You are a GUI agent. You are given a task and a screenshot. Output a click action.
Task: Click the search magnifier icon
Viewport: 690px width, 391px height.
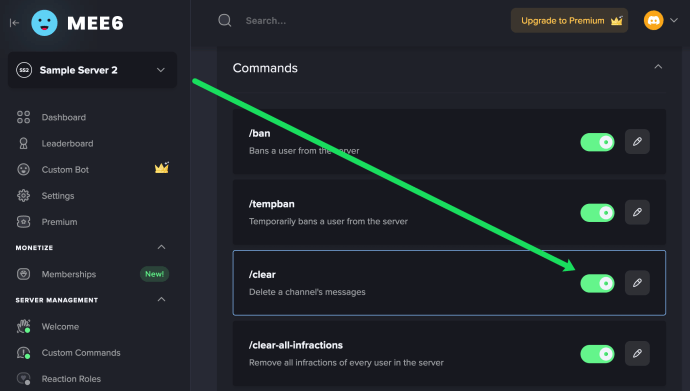pyautogui.click(x=225, y=20)
